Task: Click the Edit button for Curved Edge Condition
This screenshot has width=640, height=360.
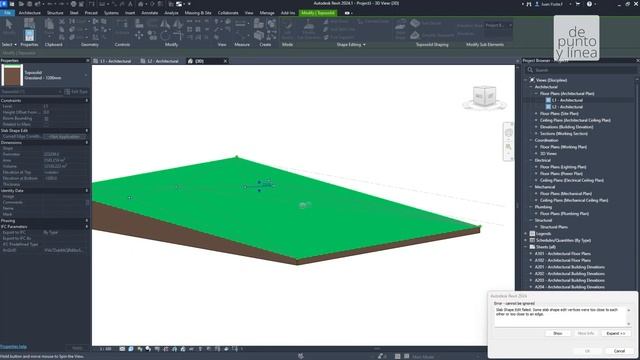Action: (x=64, y=137)
